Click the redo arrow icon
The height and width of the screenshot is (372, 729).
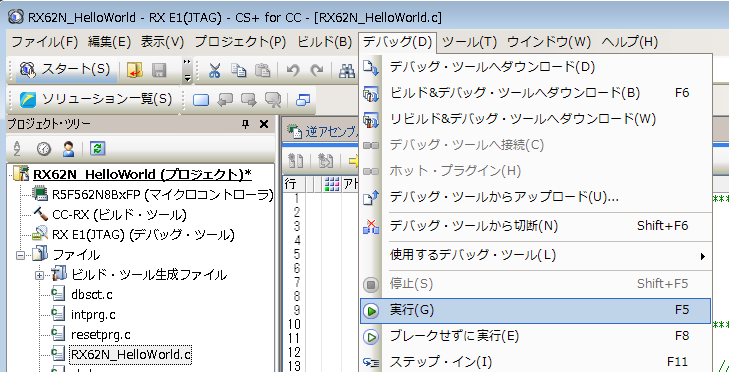point(317,71)
